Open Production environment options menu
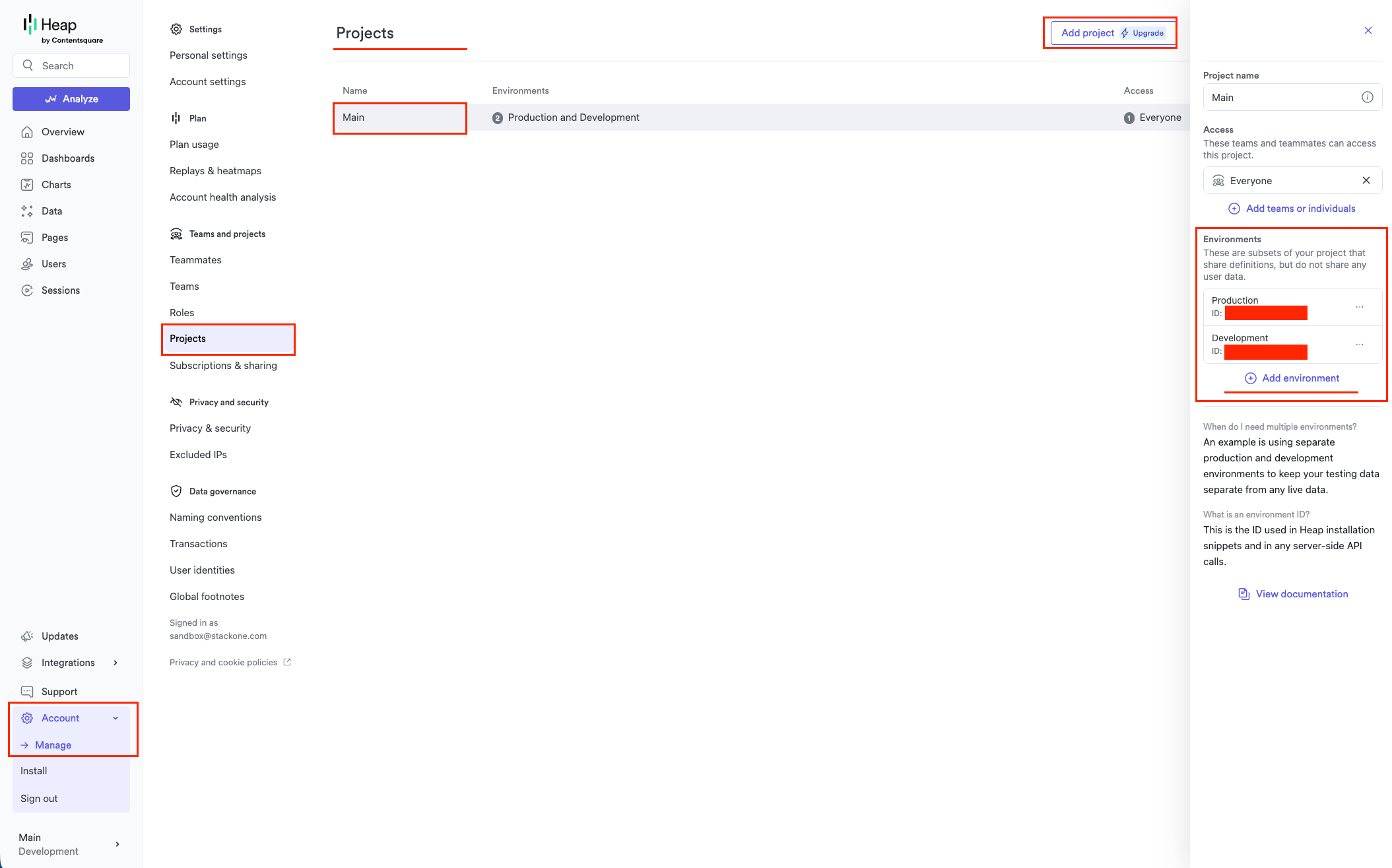This screenshot has height=868, width=1392. pyautogui.click(x=1360, y=307)
